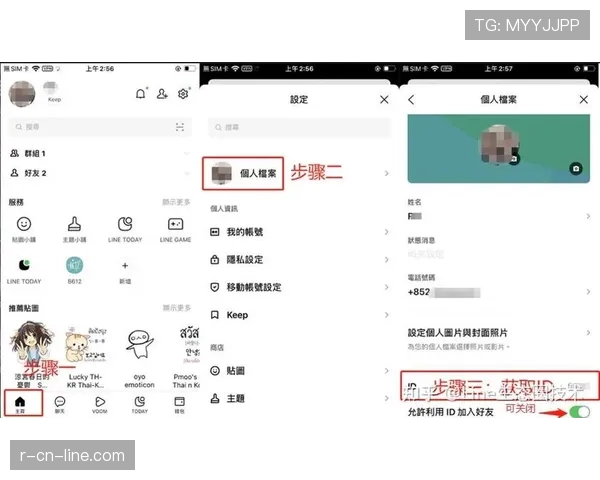The image size is (600, 480).
Task: Open 移動帳號設定 entry
Action: pyautogui.click(x=300, y=287)
